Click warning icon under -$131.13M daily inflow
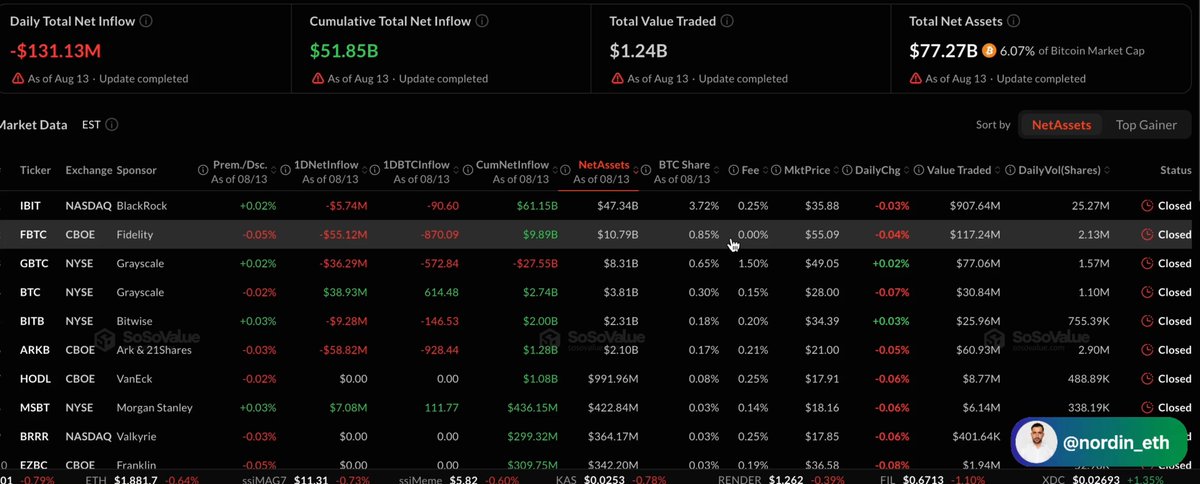Image resolution: width=1200 pixels, height=484 pixels. (x=18, y=78)
